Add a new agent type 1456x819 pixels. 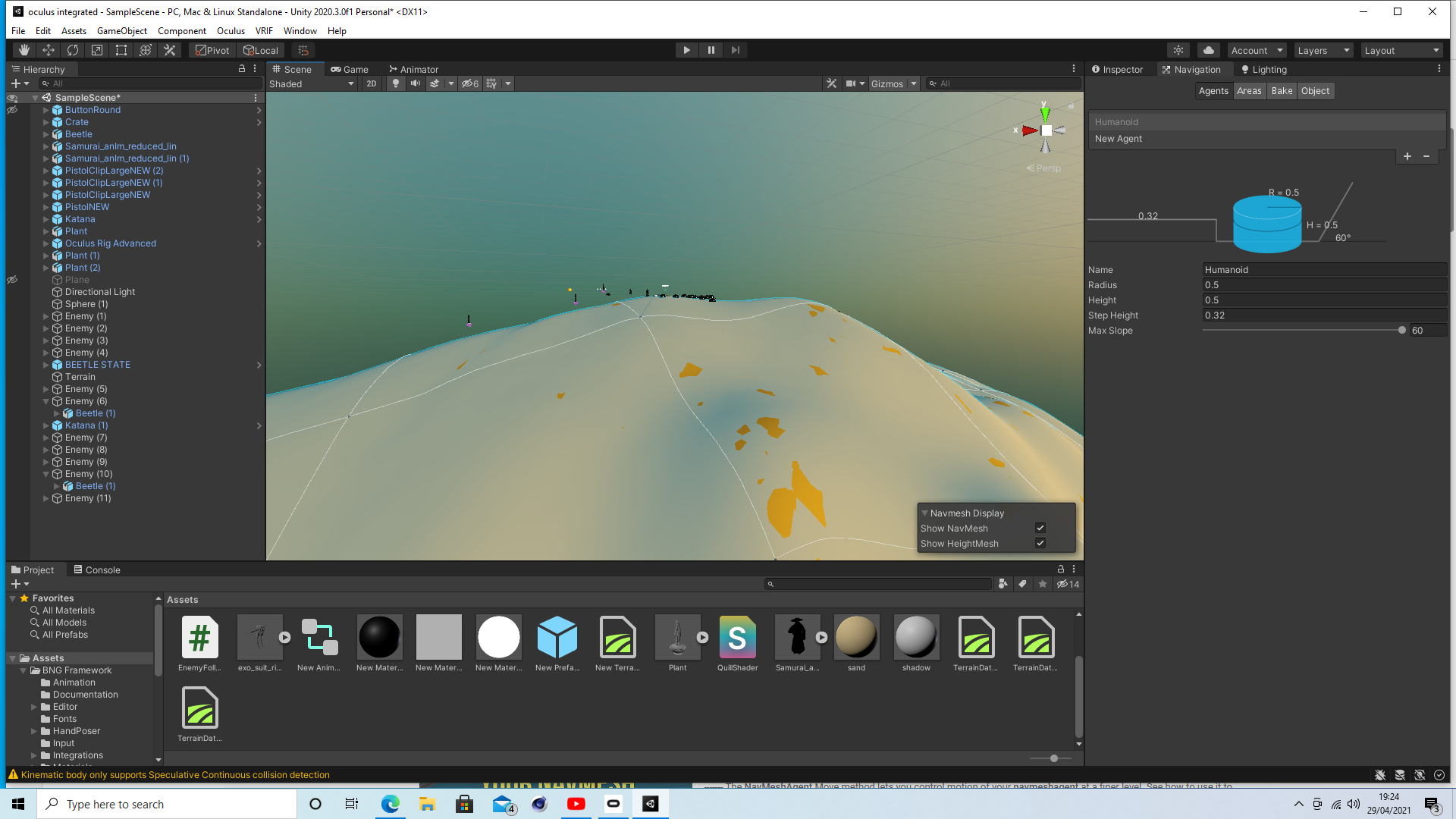click(x=1407, y=156)
